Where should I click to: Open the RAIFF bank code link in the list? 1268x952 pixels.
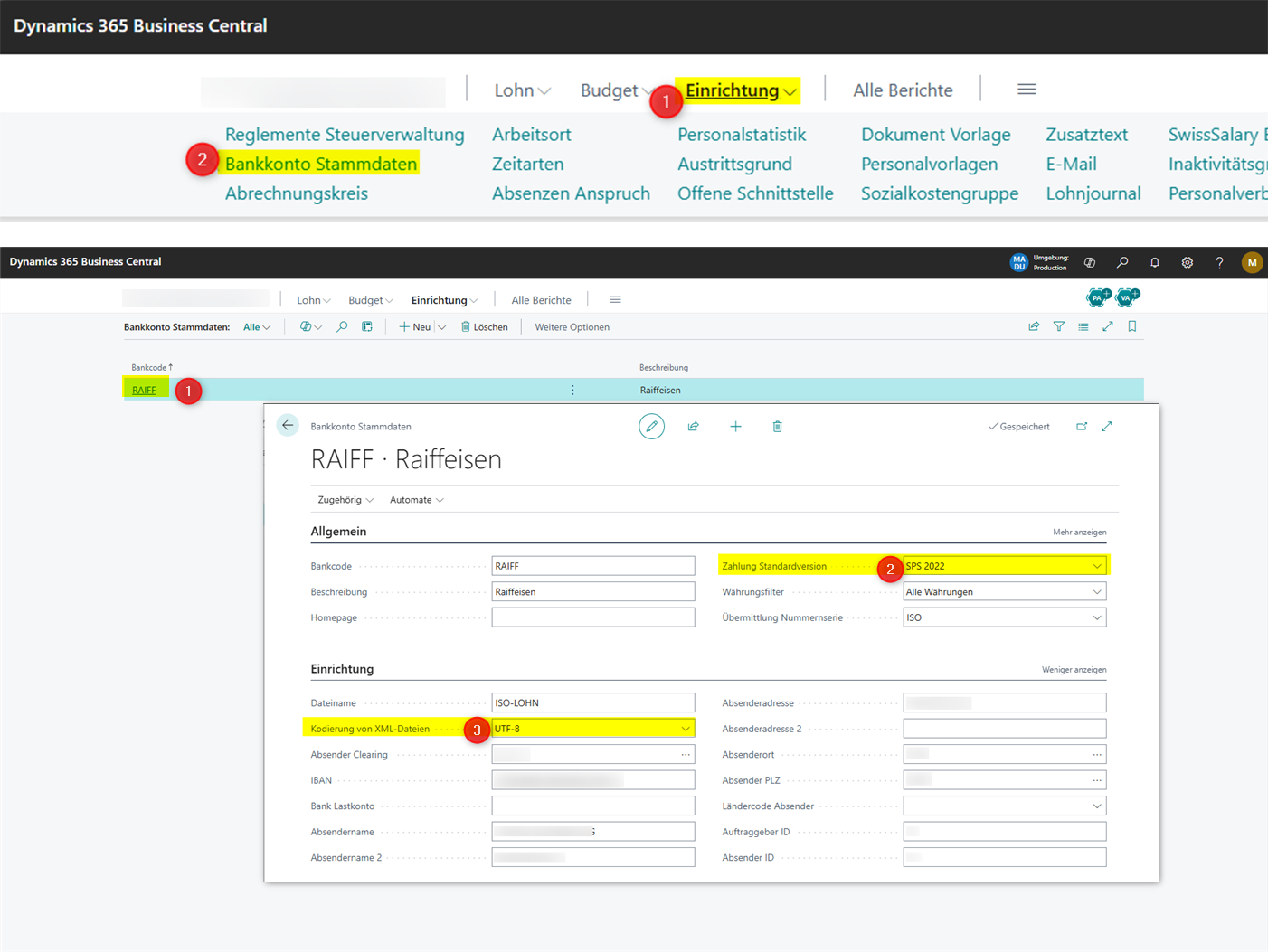point(144,391)
